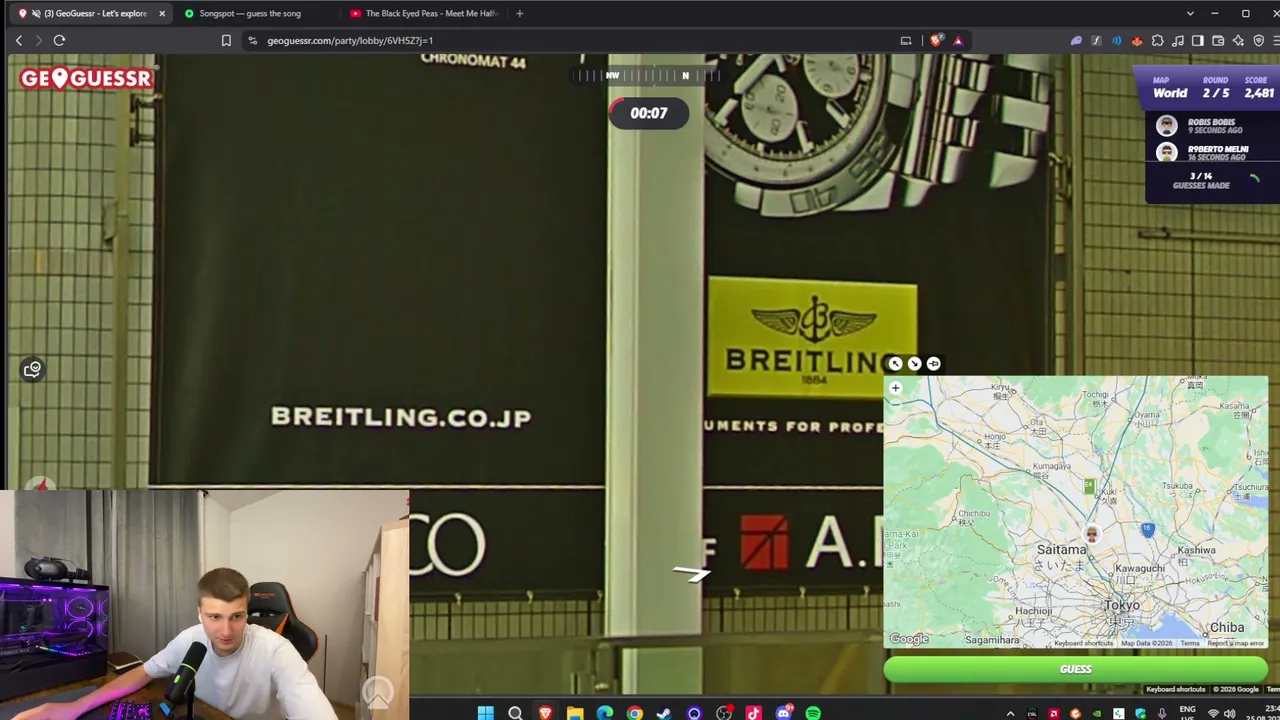Open the tab search dropdown arrow
This screenshot has width=1280, height=720.
point(1190,13)
